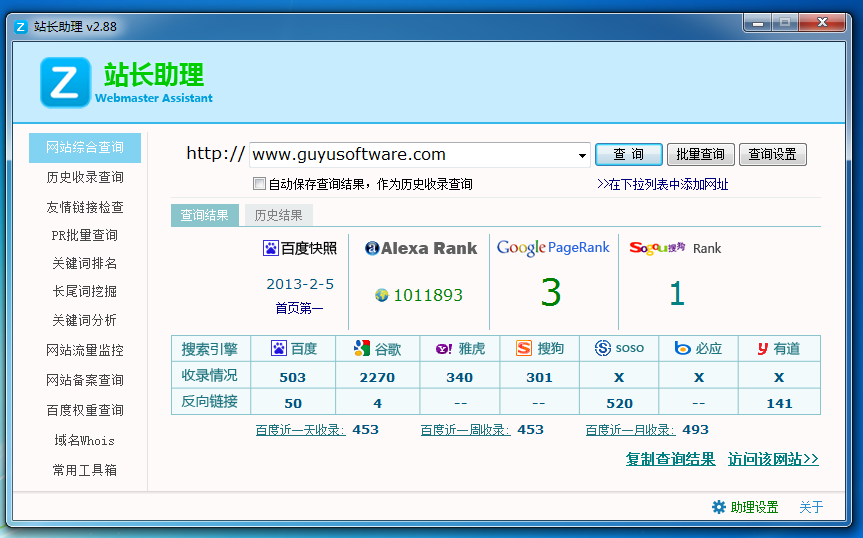863x538 pixels.
Task: Click the Google indexed count 2270
Action: click(377, 377)
